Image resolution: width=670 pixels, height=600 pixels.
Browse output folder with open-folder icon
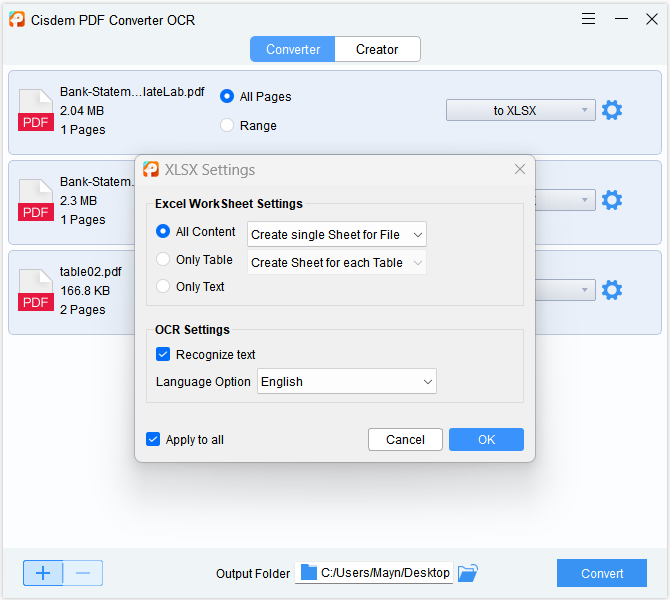(x=467, y=573)
